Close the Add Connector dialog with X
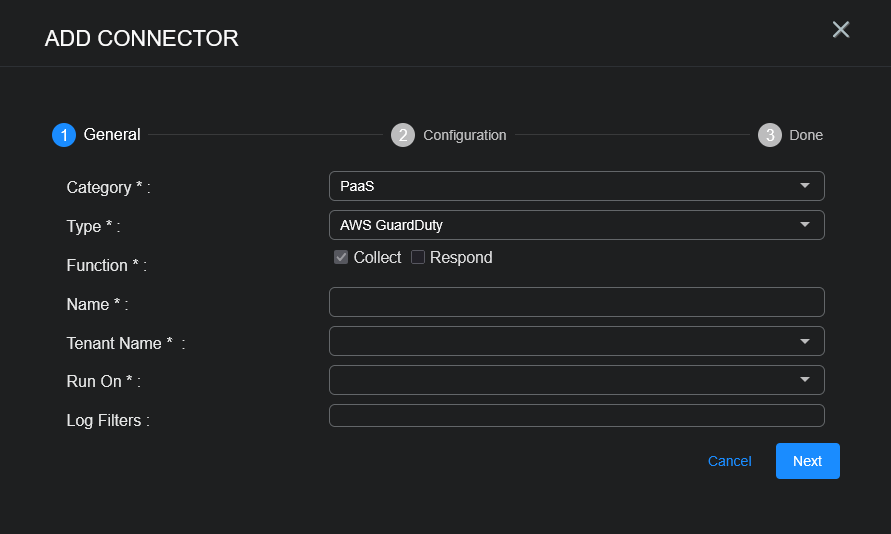The width and height of the screenshot is (891, 534). (x=841, y=30)
